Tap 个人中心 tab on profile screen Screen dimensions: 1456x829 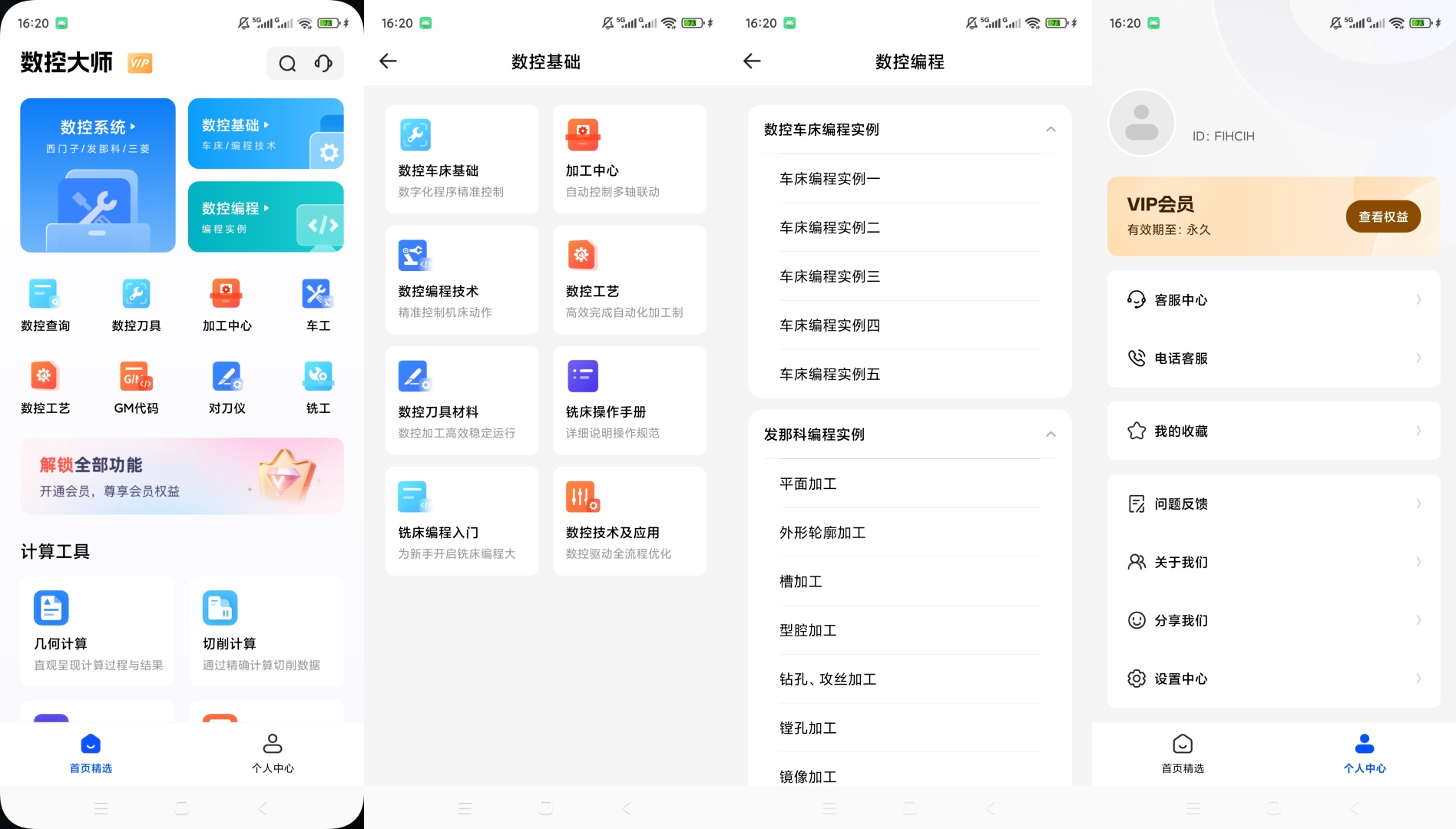click(1365, 754)
